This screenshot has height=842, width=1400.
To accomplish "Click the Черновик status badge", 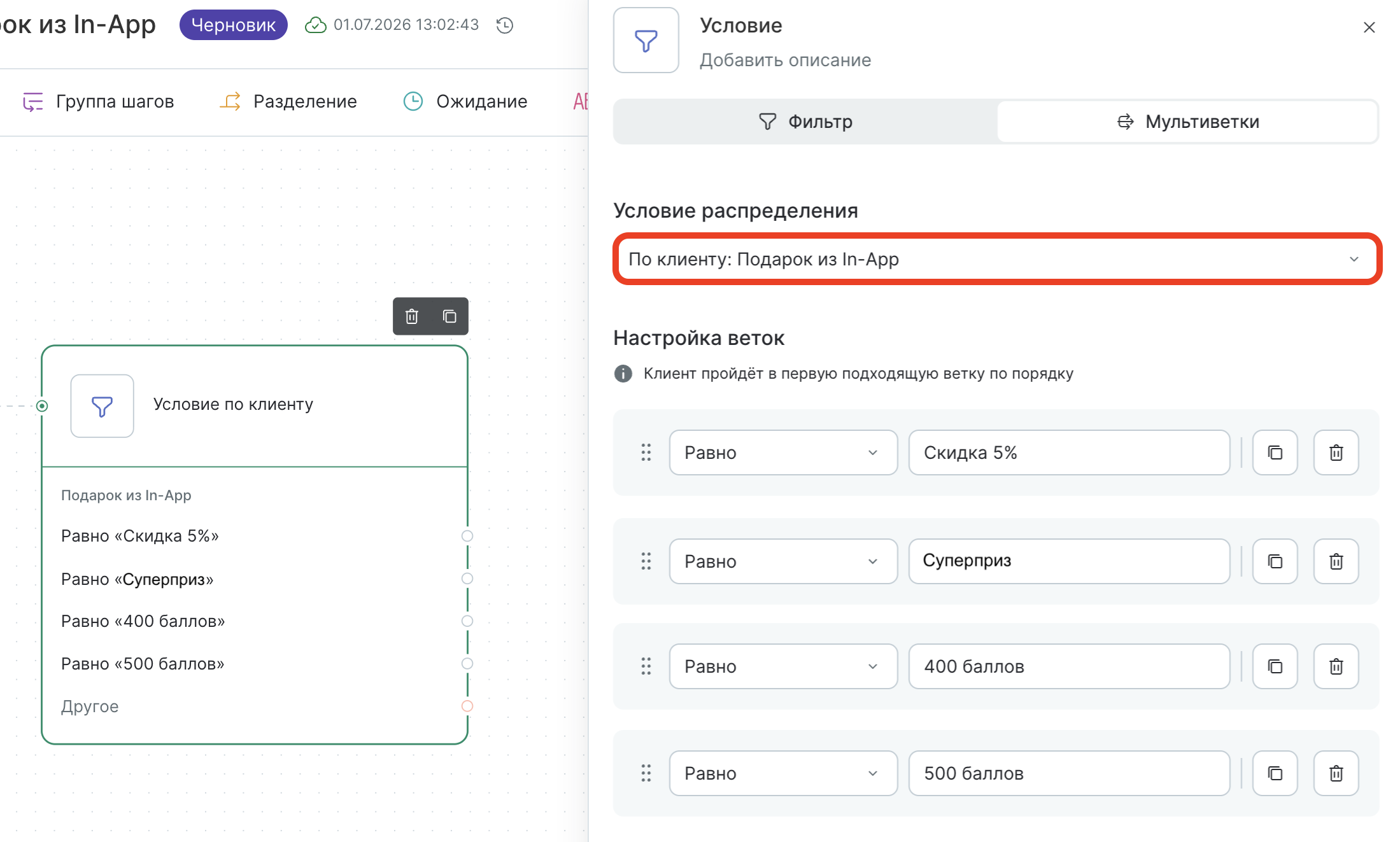I will (x=234, y=25).
